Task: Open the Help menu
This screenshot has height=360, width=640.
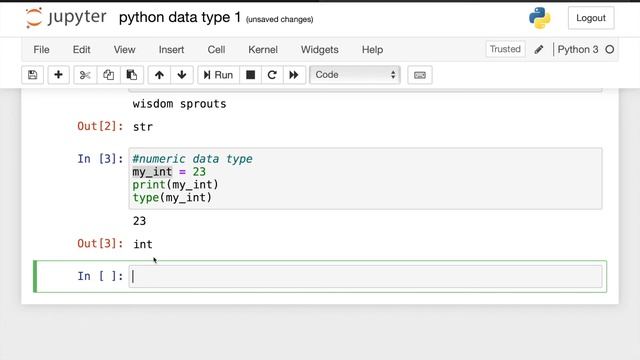Action: (372, 49)
